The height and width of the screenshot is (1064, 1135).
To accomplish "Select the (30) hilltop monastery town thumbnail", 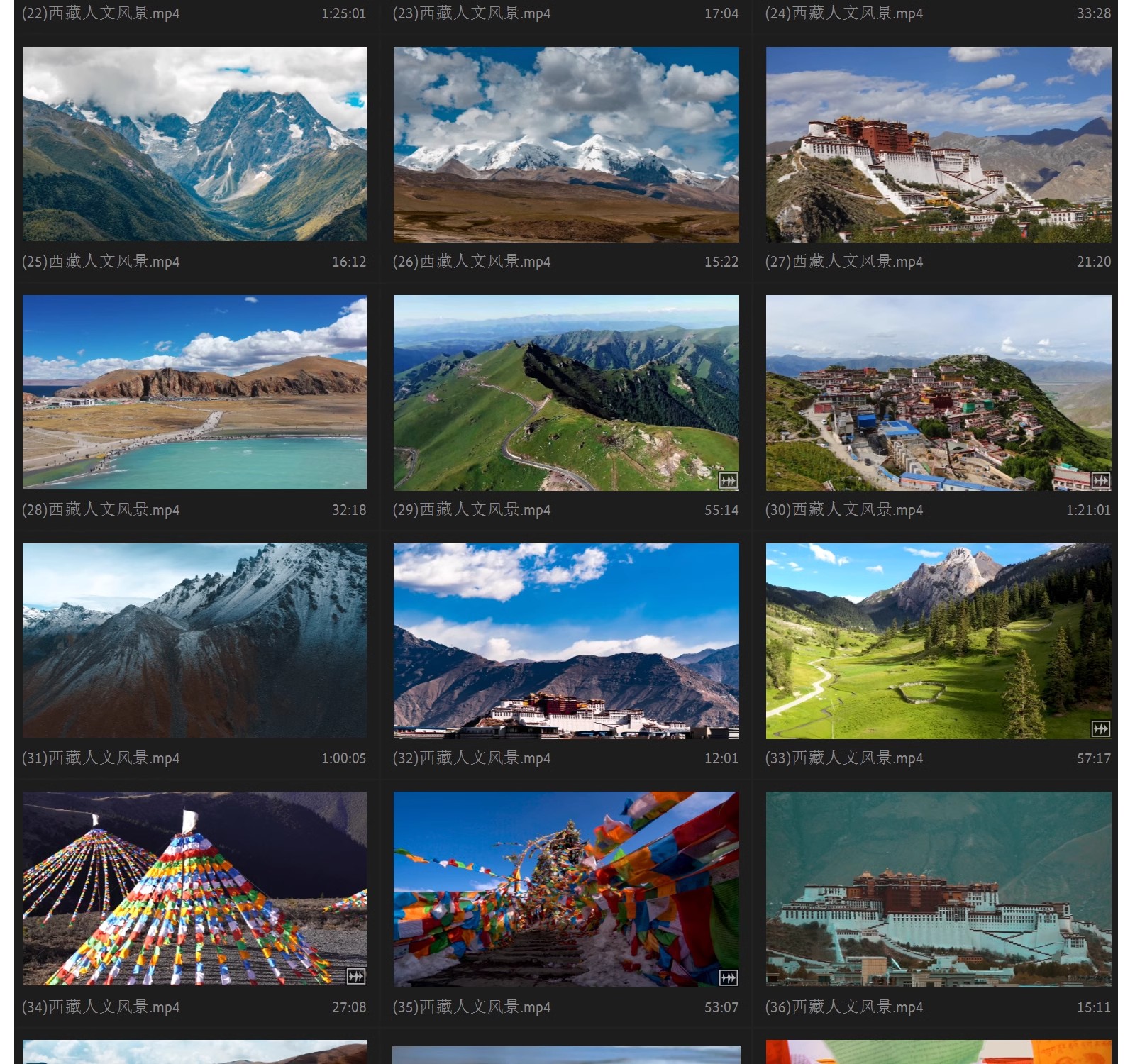I will (939, 393).
